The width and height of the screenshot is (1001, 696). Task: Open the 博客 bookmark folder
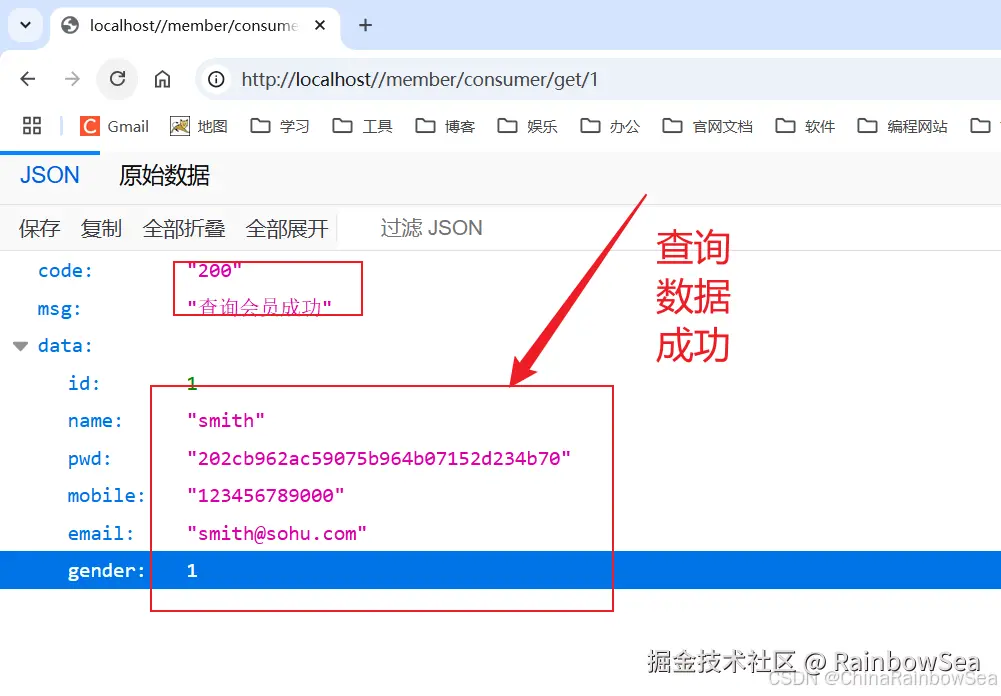445,126
